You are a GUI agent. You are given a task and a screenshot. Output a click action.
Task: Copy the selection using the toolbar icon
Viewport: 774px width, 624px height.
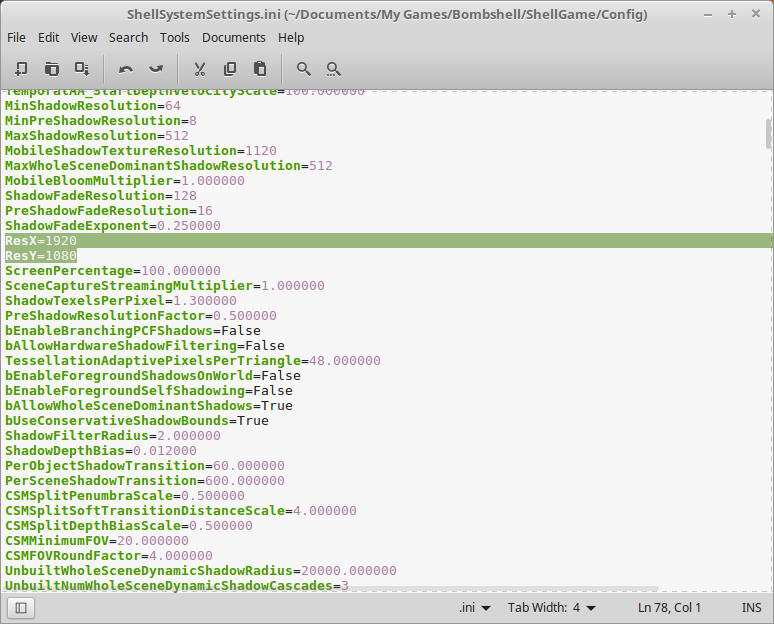(x=230, y=69)
